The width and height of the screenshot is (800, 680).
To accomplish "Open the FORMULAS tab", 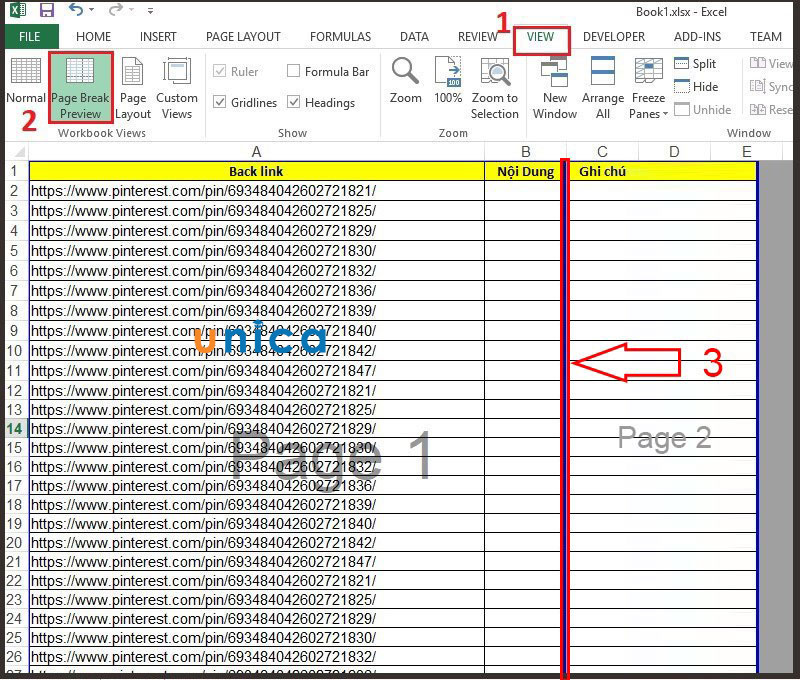I will coord(340,37).
